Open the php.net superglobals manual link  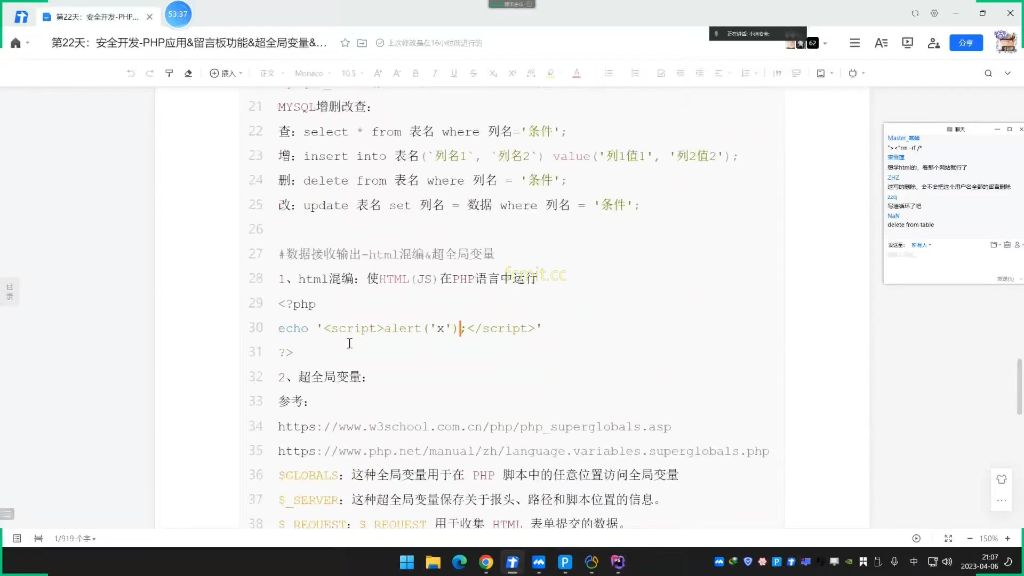click(523, 451)
